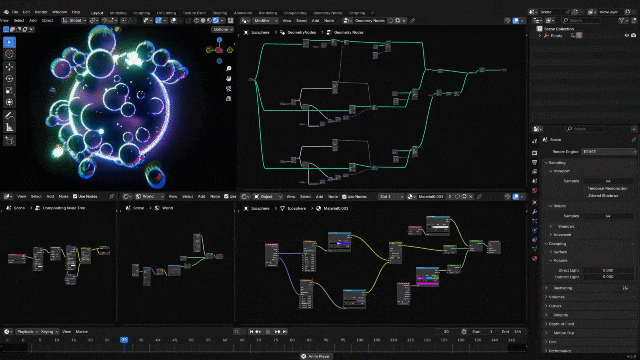The height and width of the screenshot is (360, 640).
Task: Select the Select Box tool
Action: click(x=9, y=42)
